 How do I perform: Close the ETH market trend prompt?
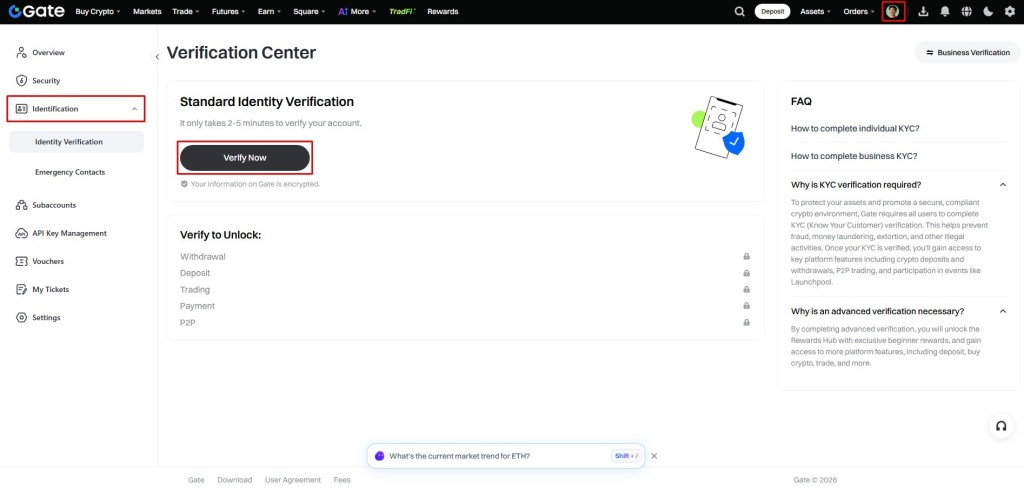click(x=654, y=456)
